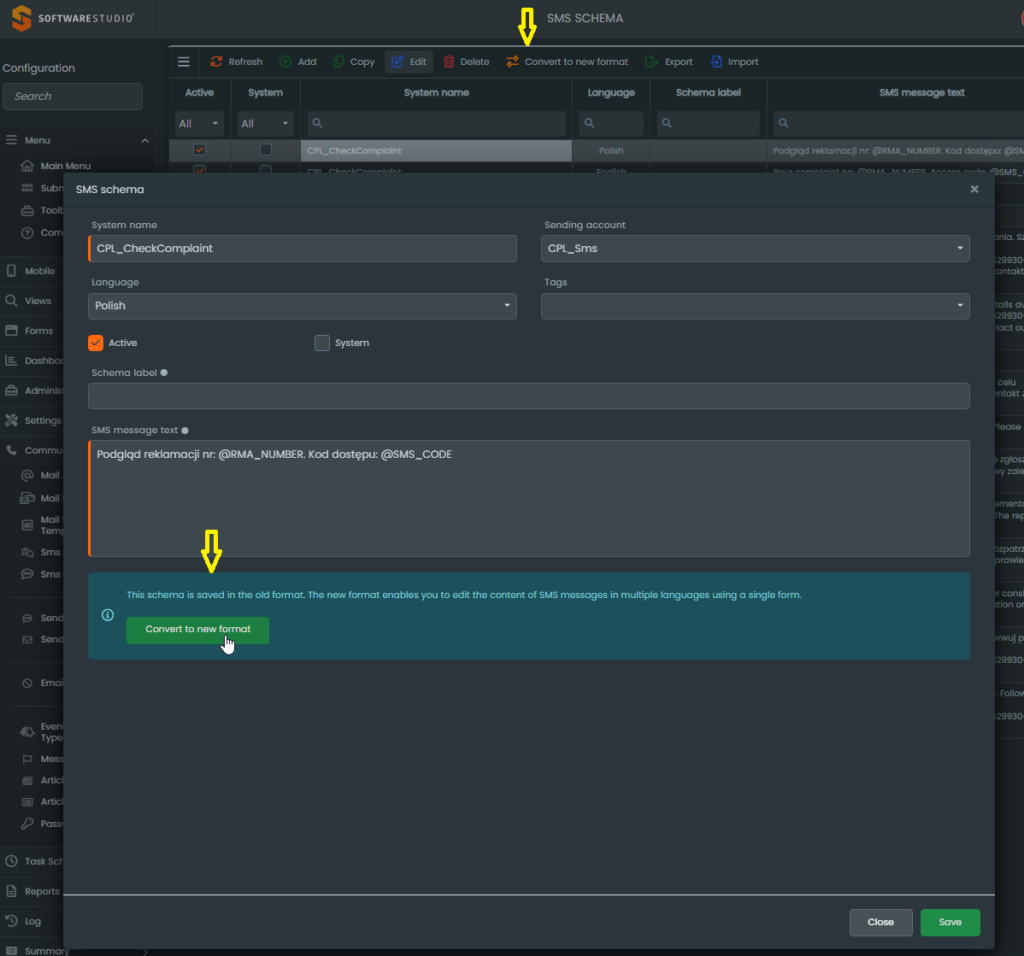Image resolution: width=1024 pixels, height=956 pixels.
Task: Close the SMS schema dialog with X
Action: tap(974, 189)
